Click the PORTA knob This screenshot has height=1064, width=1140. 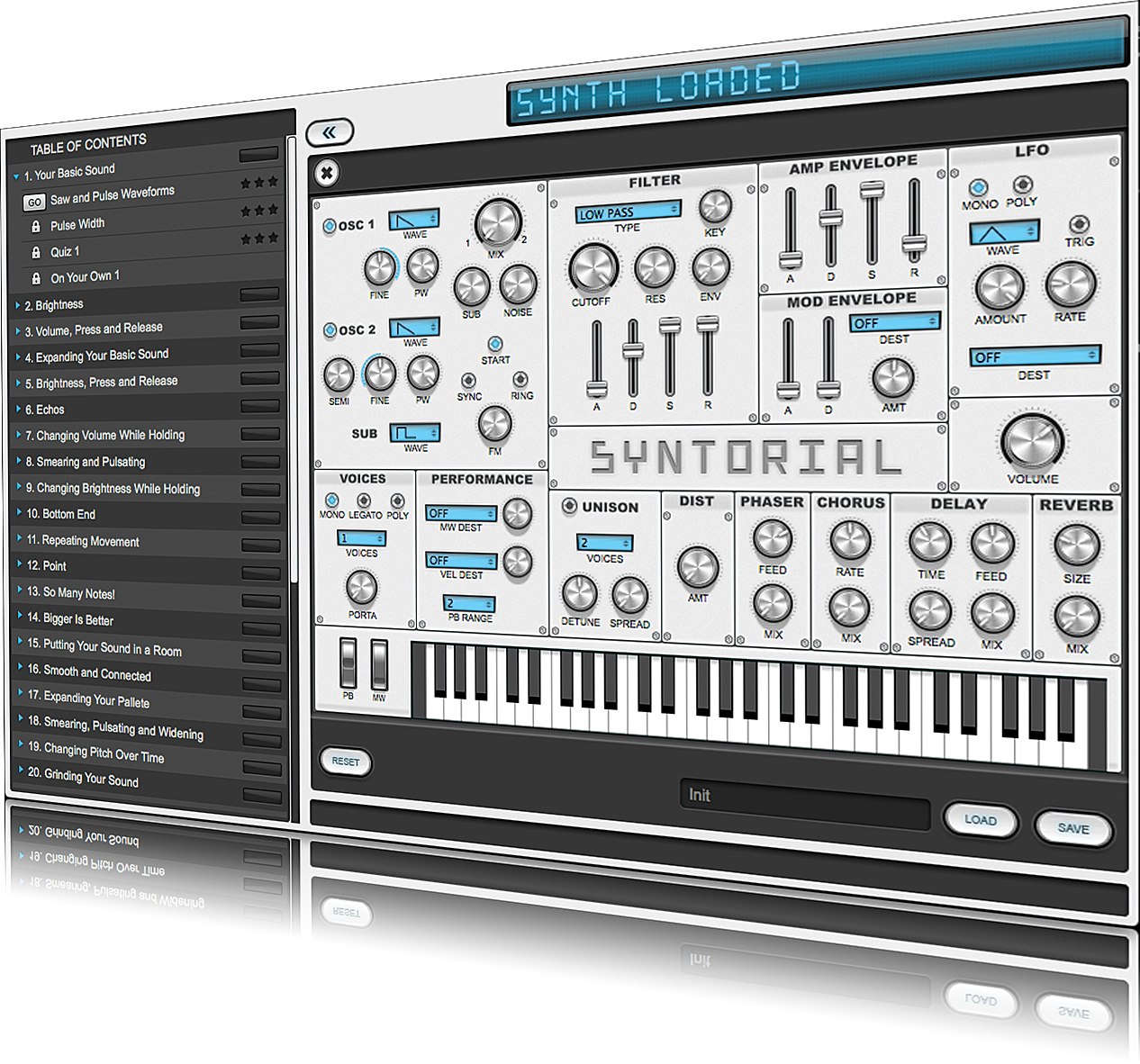[362, 587]
